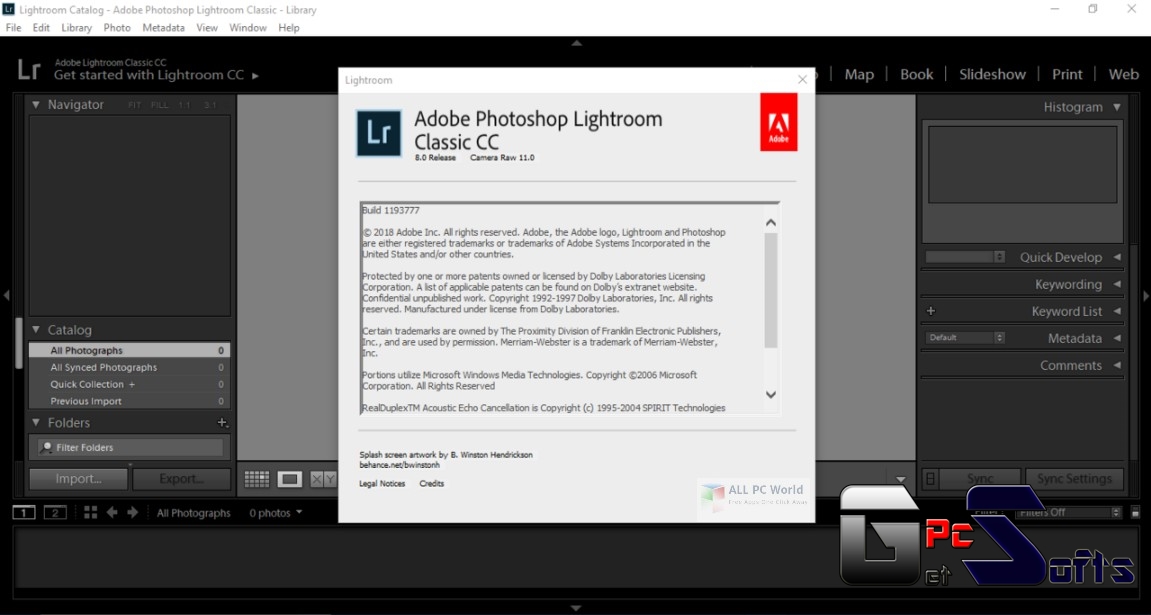Switch to the Slideshow module

pyautogui.click(x=992, y=74)
